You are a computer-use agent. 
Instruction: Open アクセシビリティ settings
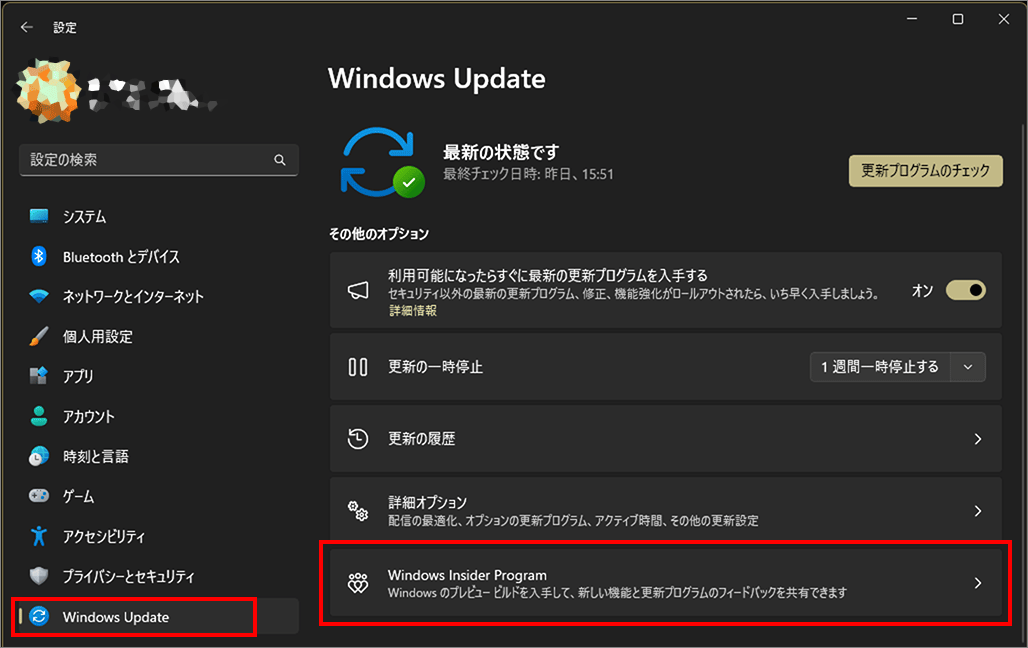tap(159, 537)
